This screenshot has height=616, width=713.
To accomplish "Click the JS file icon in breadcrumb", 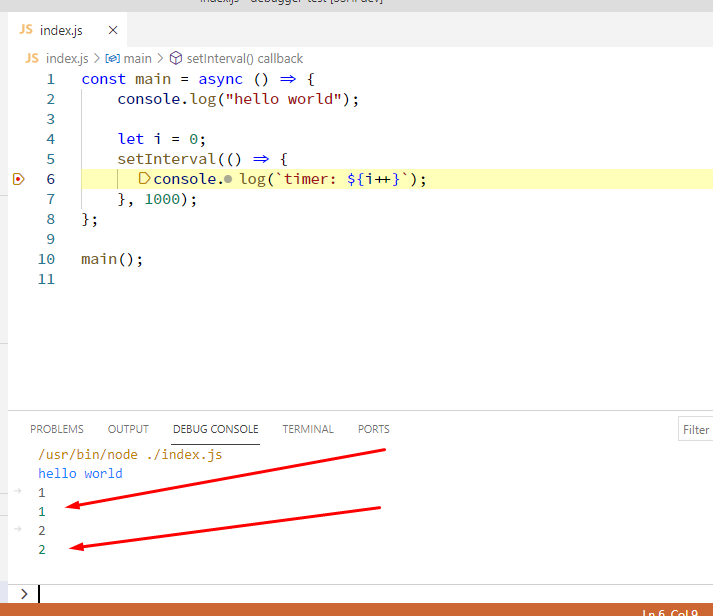I will 32,58.
